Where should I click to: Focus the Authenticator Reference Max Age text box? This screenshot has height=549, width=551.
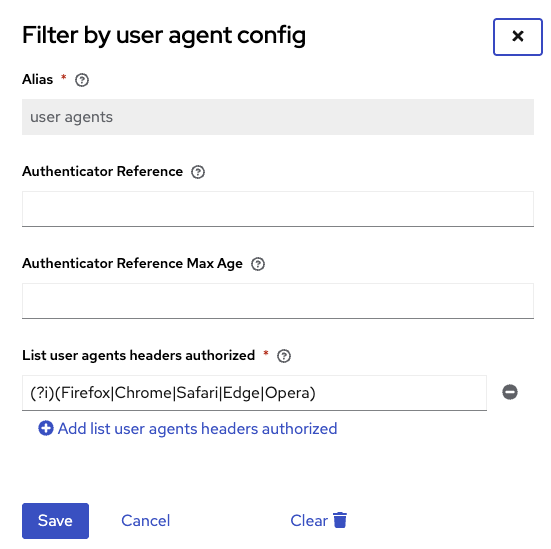(278, 301)
